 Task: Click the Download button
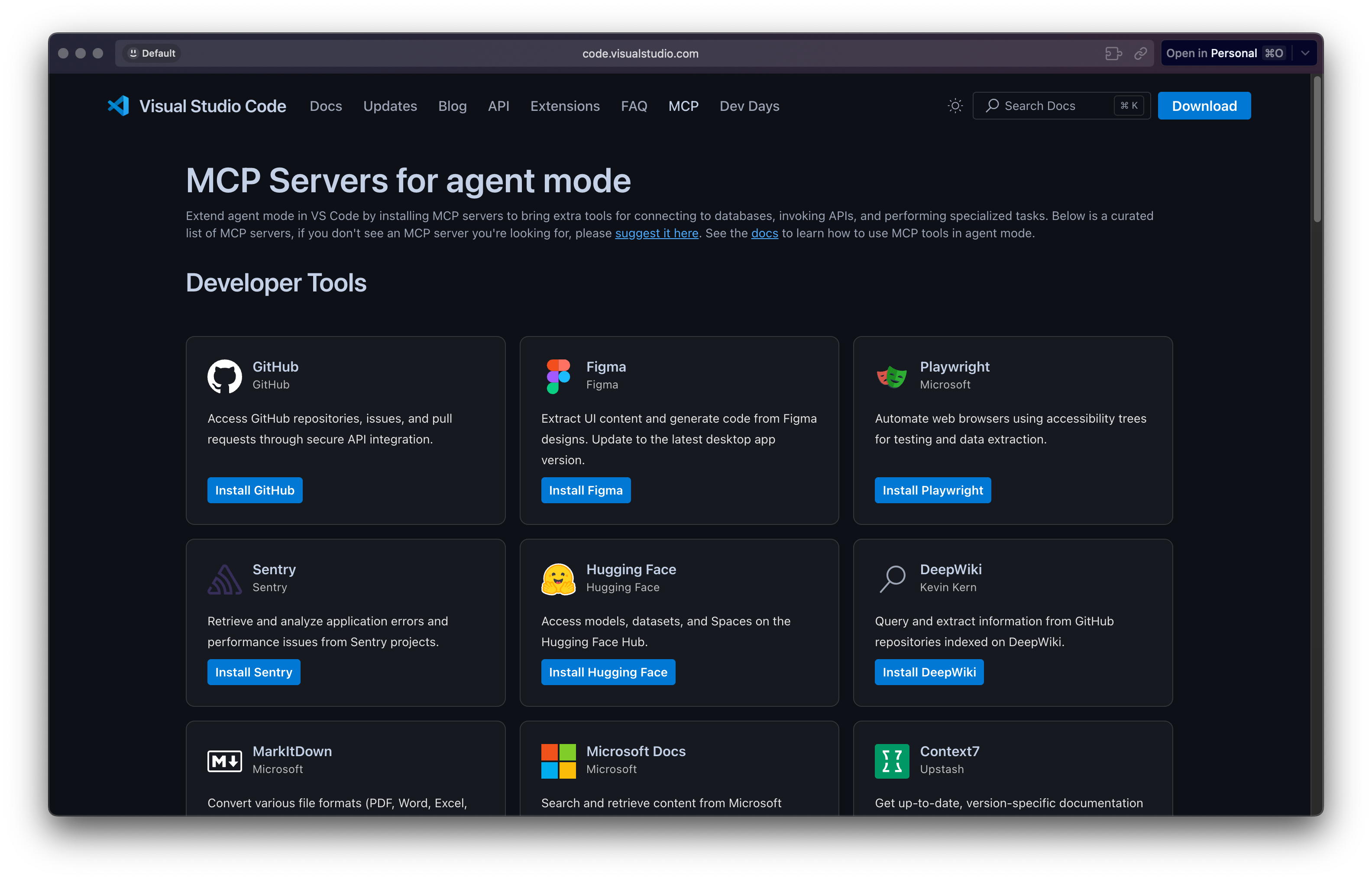click(1204, 106)
